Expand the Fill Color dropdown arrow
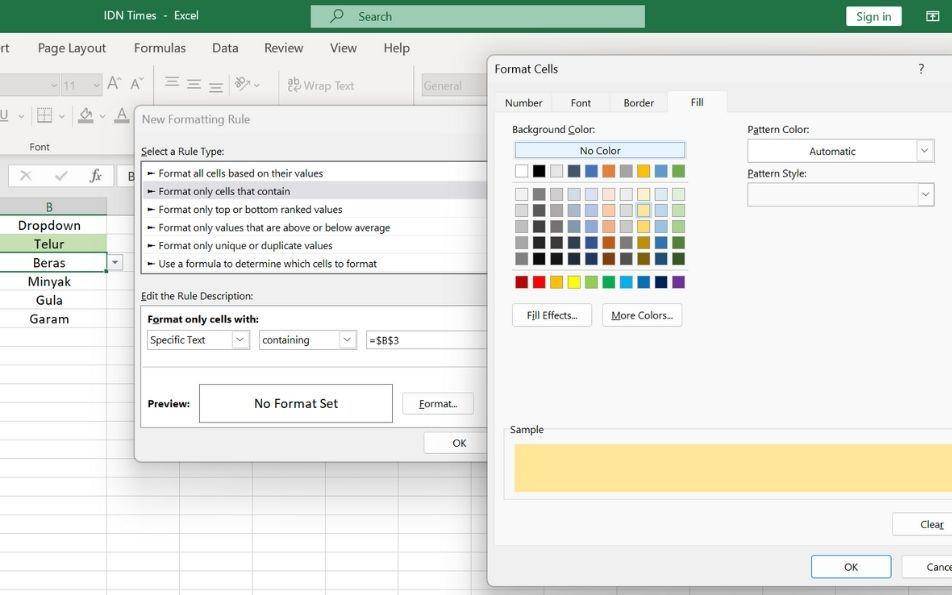This screenshot has width=952, height=595. pyautogui.click(x=103, y=116)
